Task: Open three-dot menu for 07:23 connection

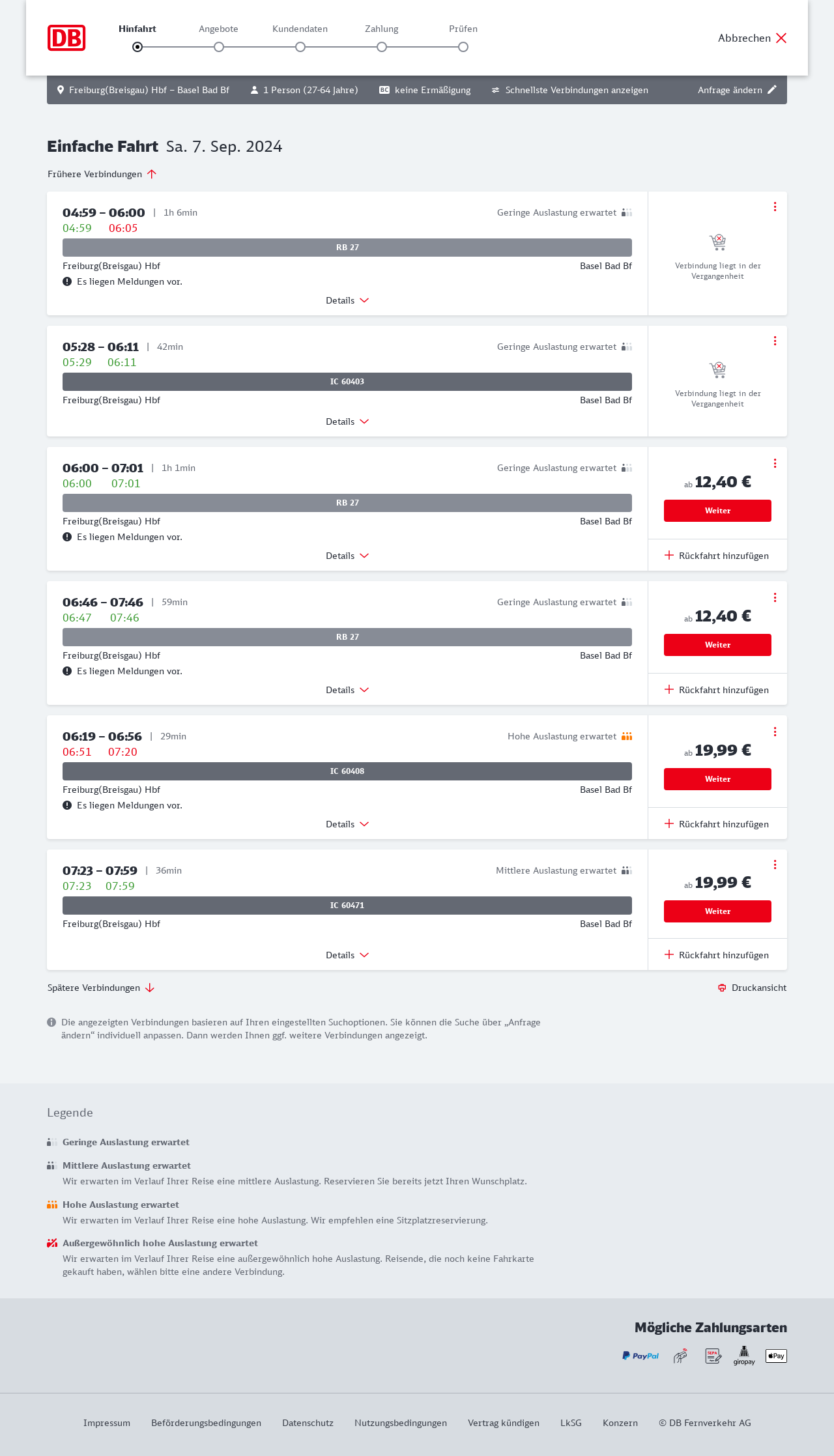Action: pos(775,864)
